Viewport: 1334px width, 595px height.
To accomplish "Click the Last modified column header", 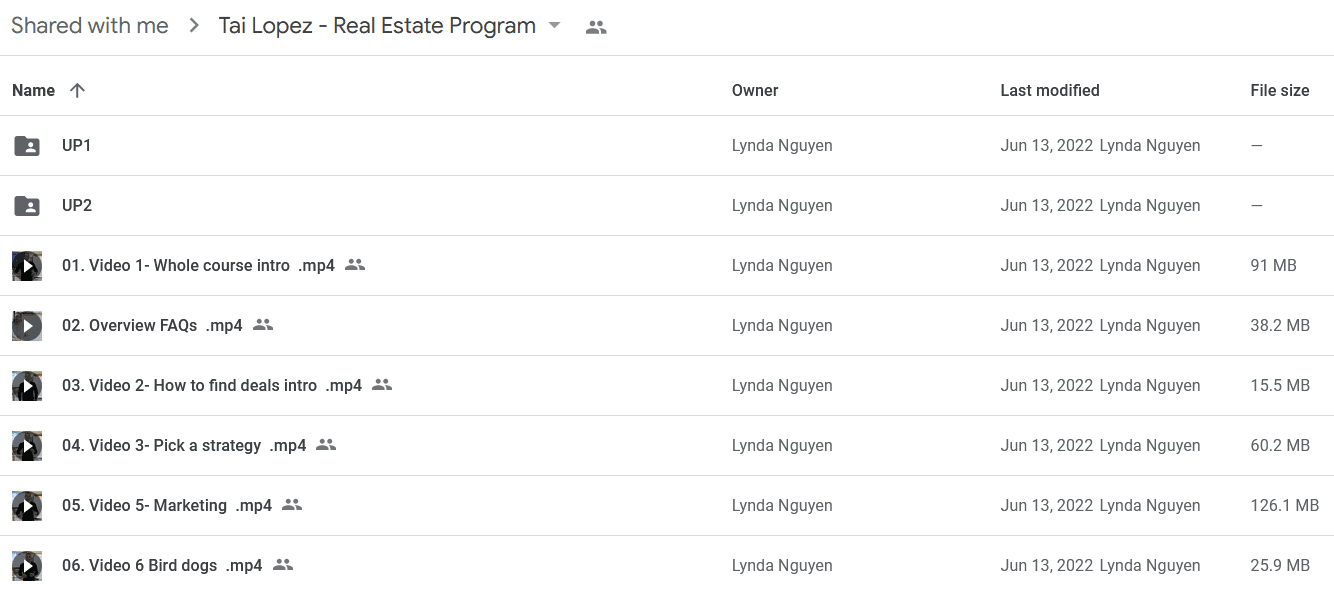I will click(1050, 90).
